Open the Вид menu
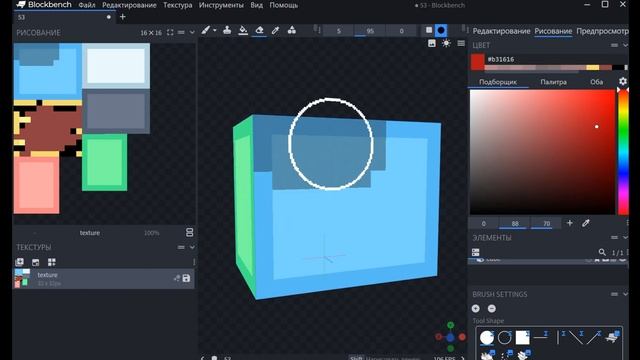Image resolution: width=640 pixels, height=360 pixels. [256, 5]
